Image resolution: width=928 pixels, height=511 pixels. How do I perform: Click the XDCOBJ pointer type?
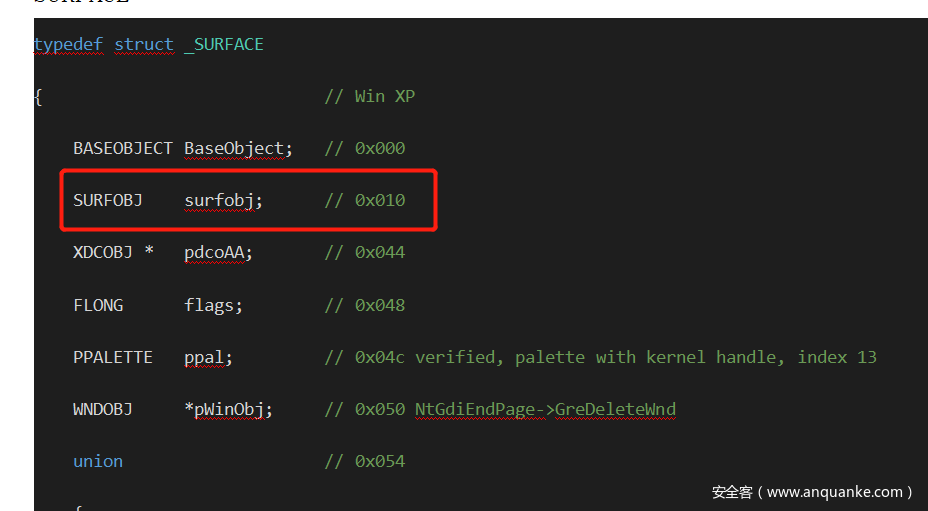(113, 253)
